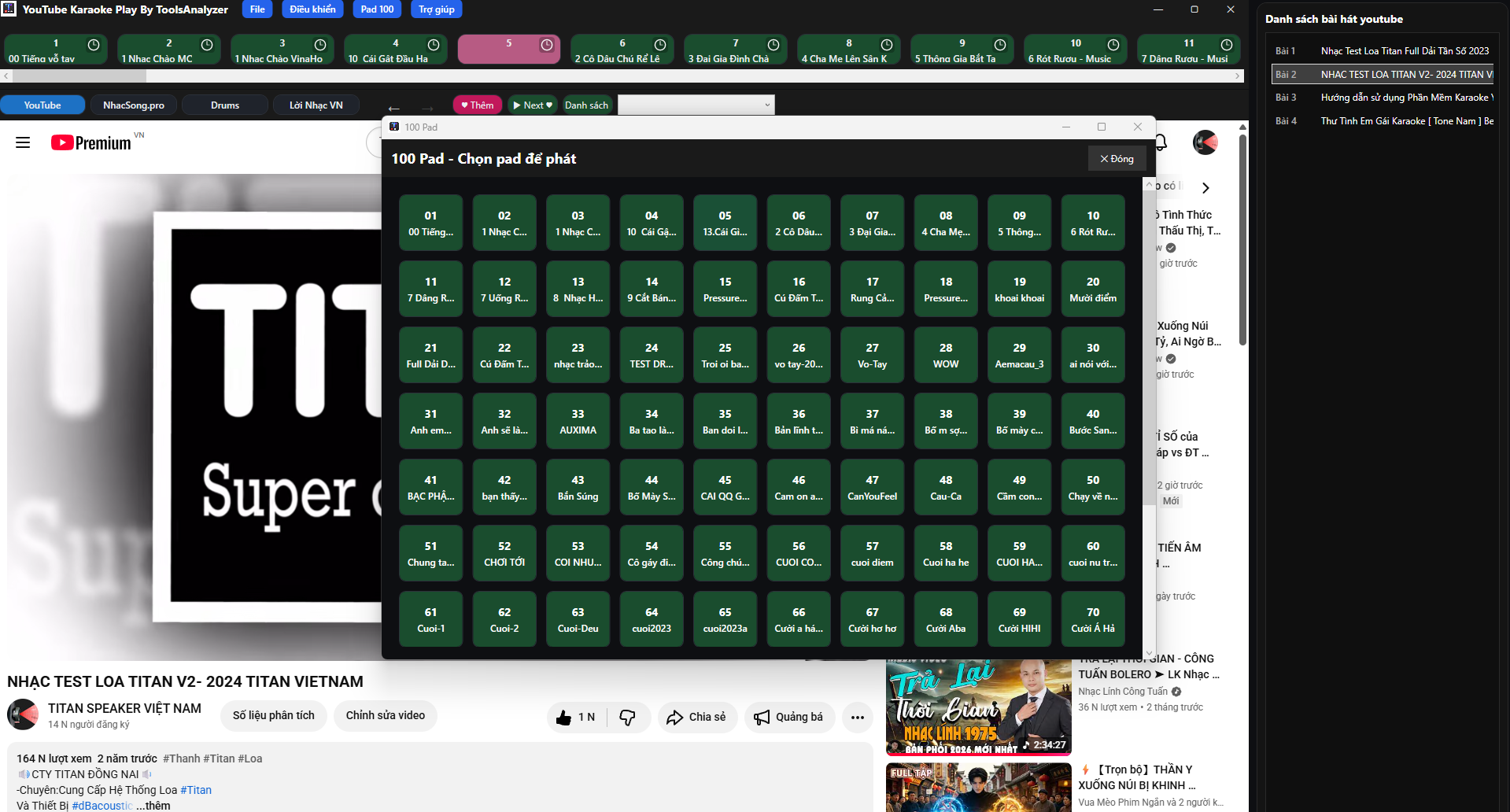The width and height of the screenshot is (1510, 812).
Task: Like the video with thumbs up
Action: tap(575, 717)
